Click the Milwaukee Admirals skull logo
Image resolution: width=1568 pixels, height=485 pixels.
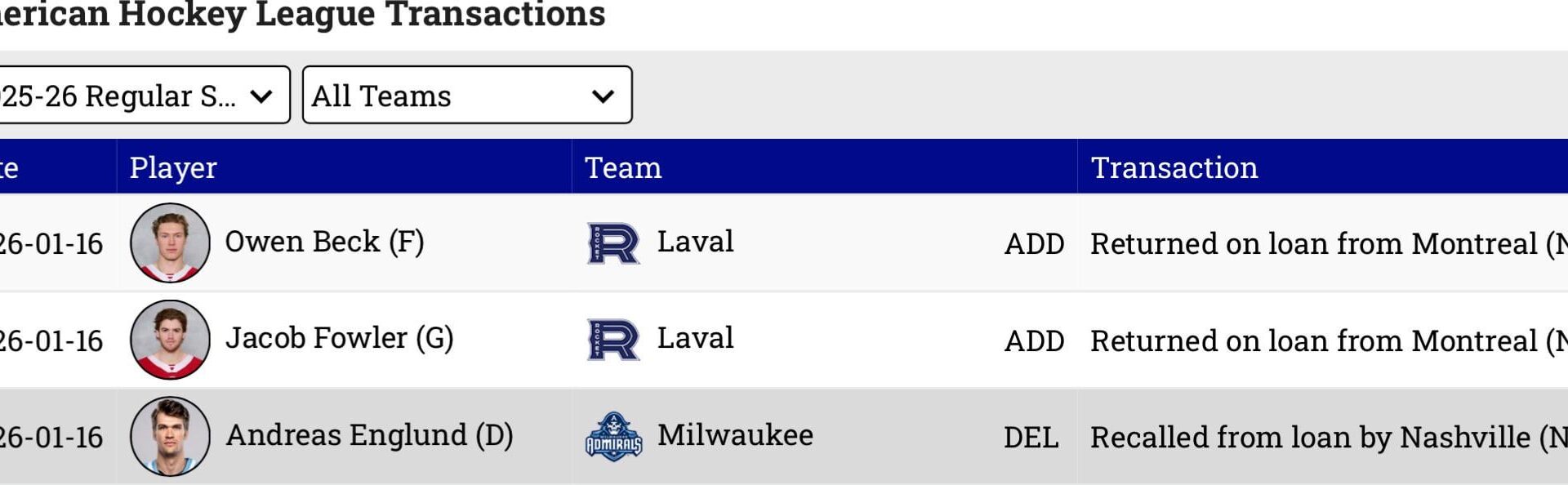[x=613, y=435]
